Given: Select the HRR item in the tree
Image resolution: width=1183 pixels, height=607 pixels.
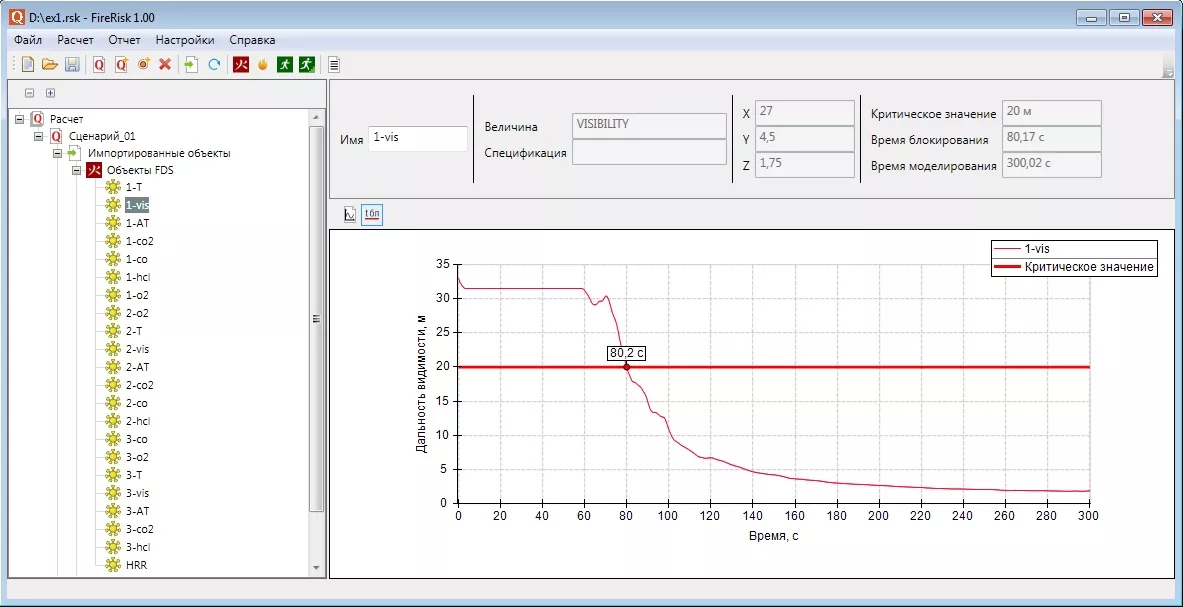Looking at the screenshot, I should click(137, 565).
